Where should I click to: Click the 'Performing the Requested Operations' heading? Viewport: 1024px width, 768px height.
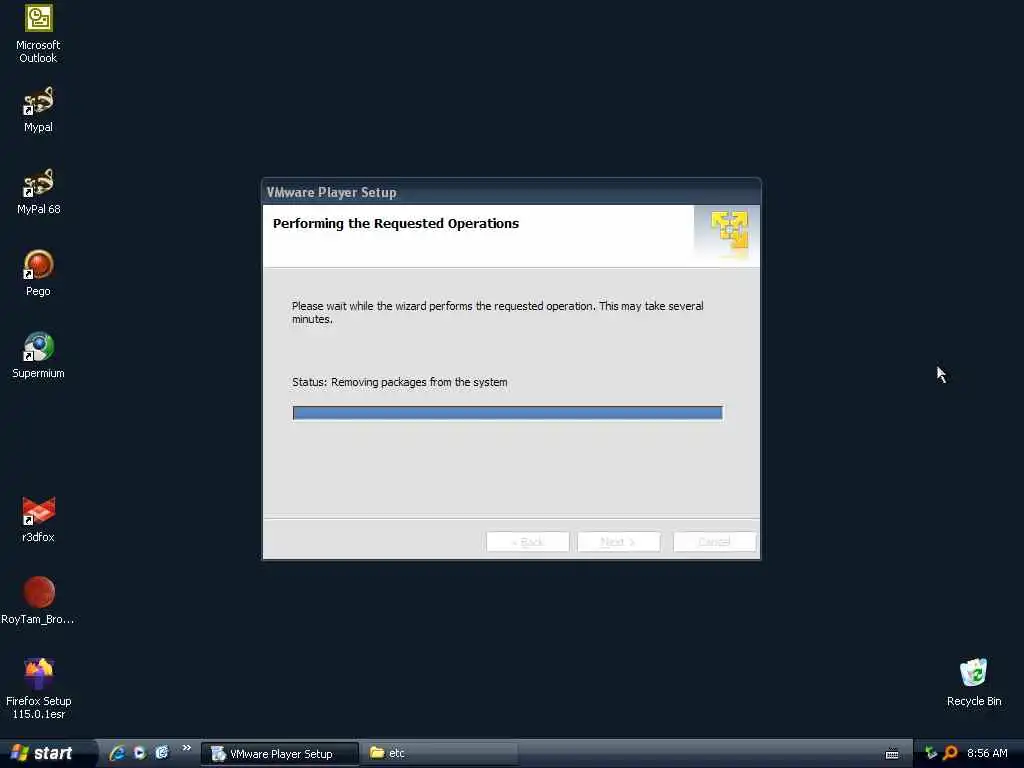pos(396,223)
